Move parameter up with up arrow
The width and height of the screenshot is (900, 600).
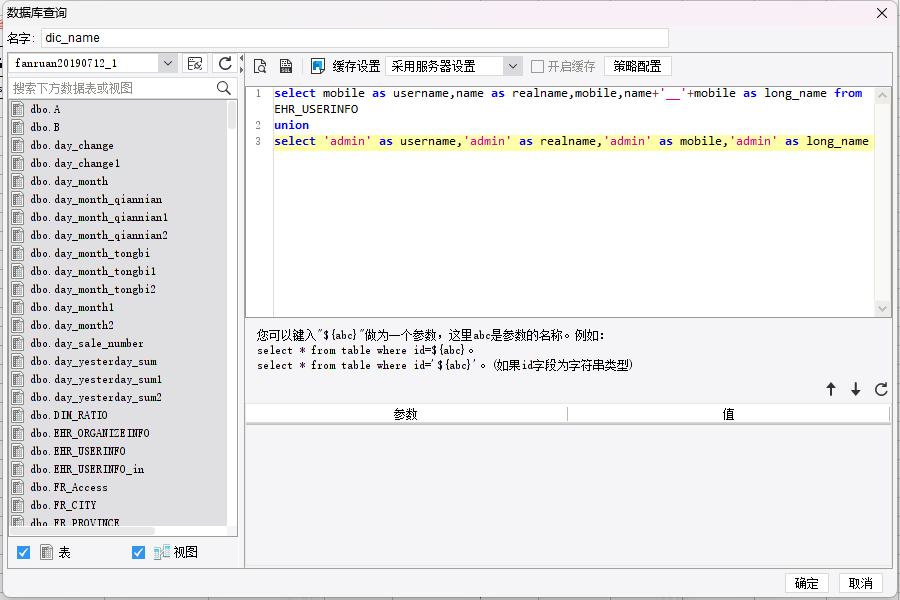pyautogui.click(x=831, y=390)
